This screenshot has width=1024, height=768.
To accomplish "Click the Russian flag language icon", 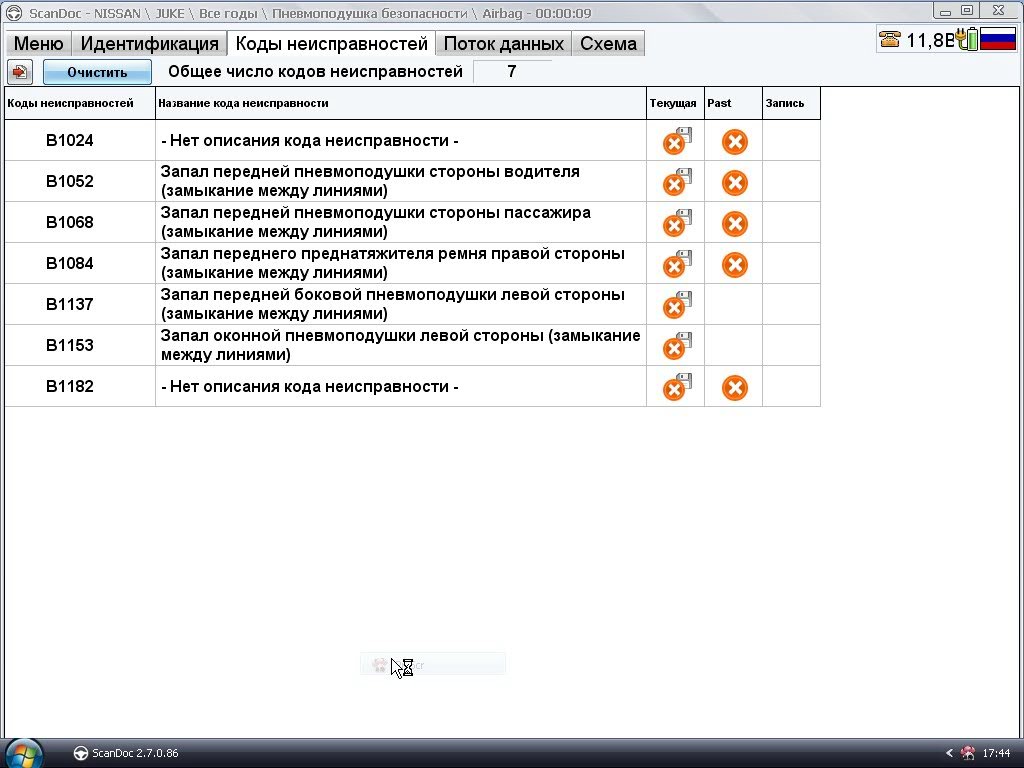I will click(x=997, y=40).
